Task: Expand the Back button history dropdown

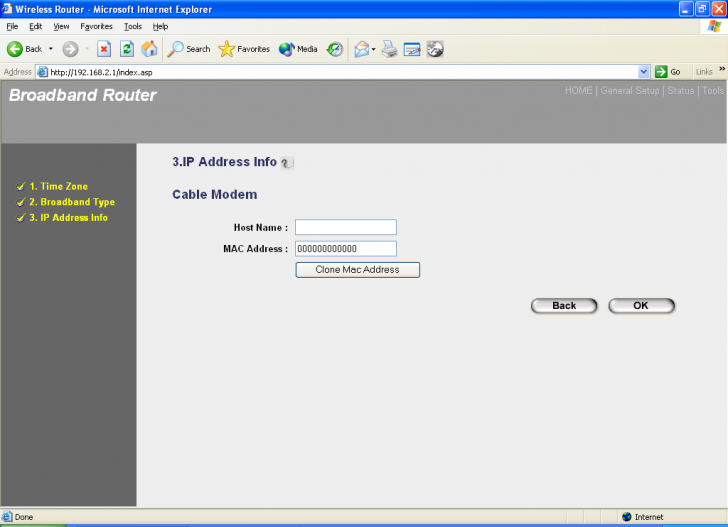Action: (50, 48)
